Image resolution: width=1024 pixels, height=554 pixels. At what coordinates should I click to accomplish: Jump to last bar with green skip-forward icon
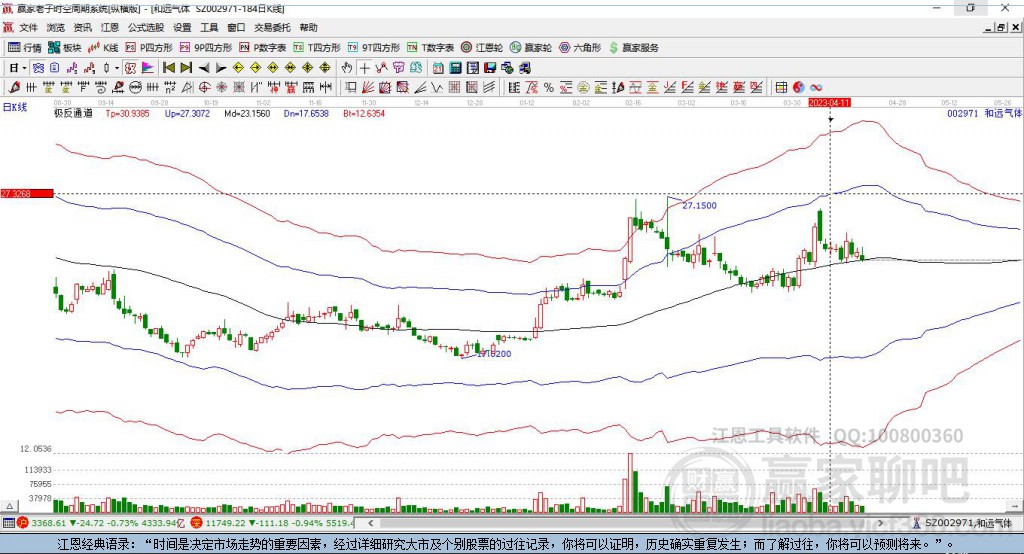pos(186,68)
